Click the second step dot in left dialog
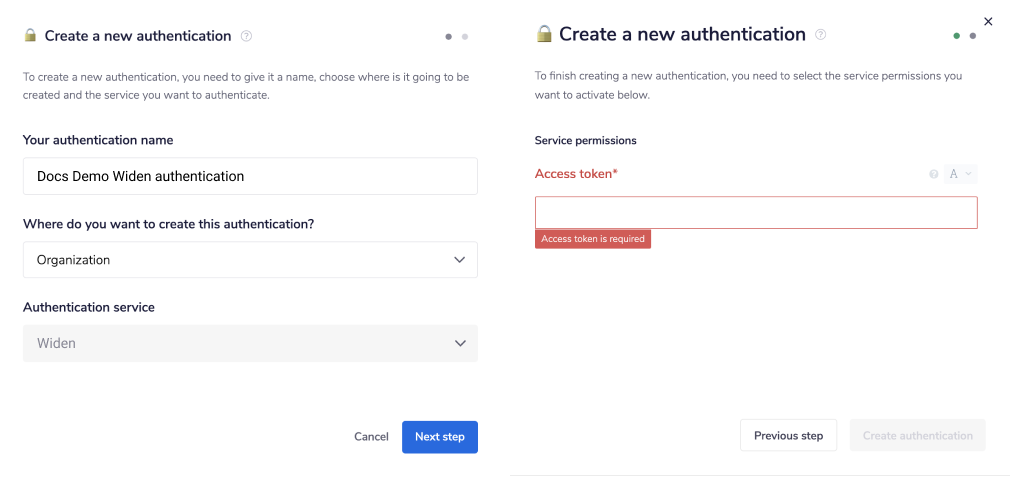This screenshot has width=1010, height=477. (x=465, y=37)
